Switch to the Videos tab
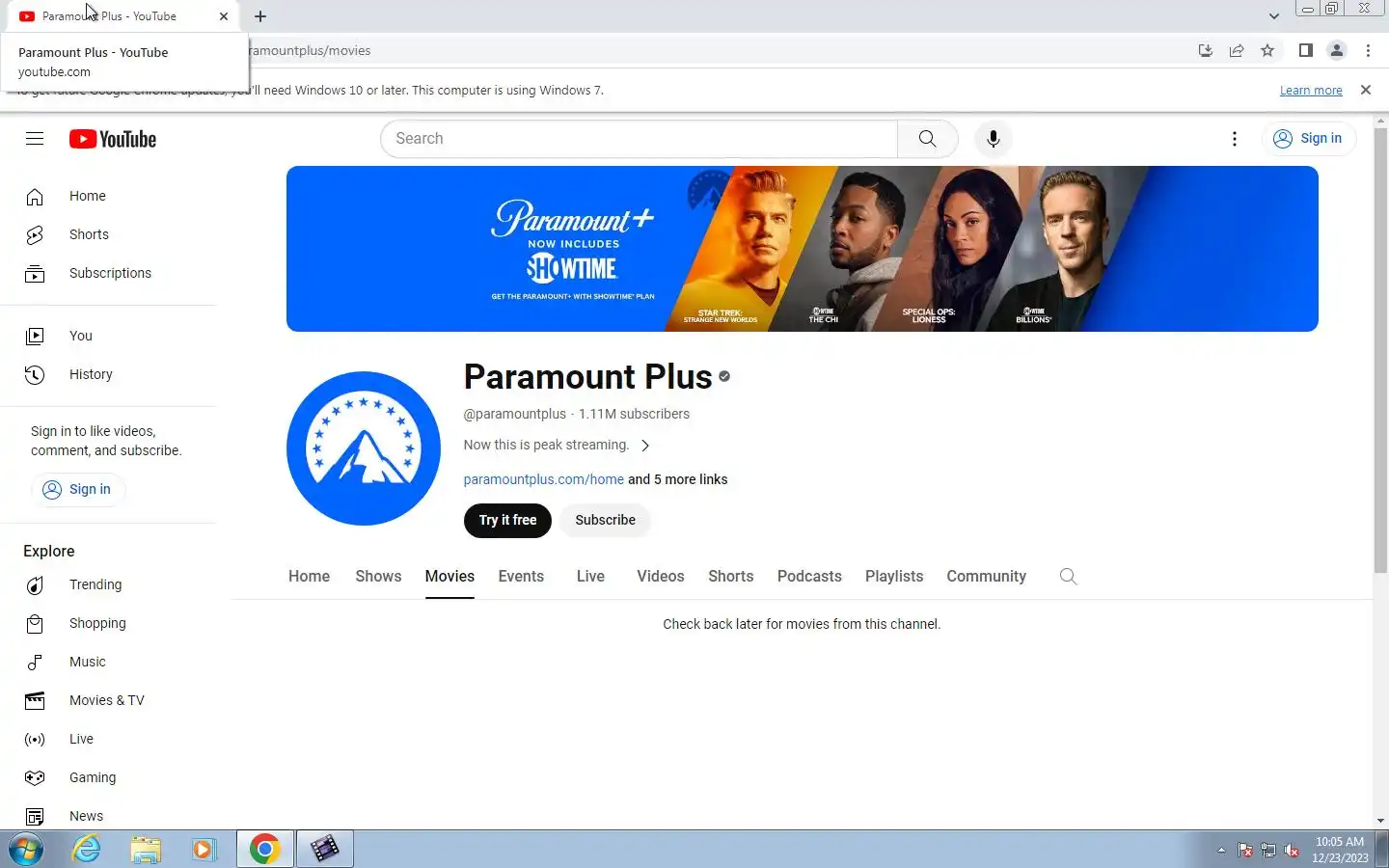The height and width of the screenshot is (868, 1389). coord(661,576)
